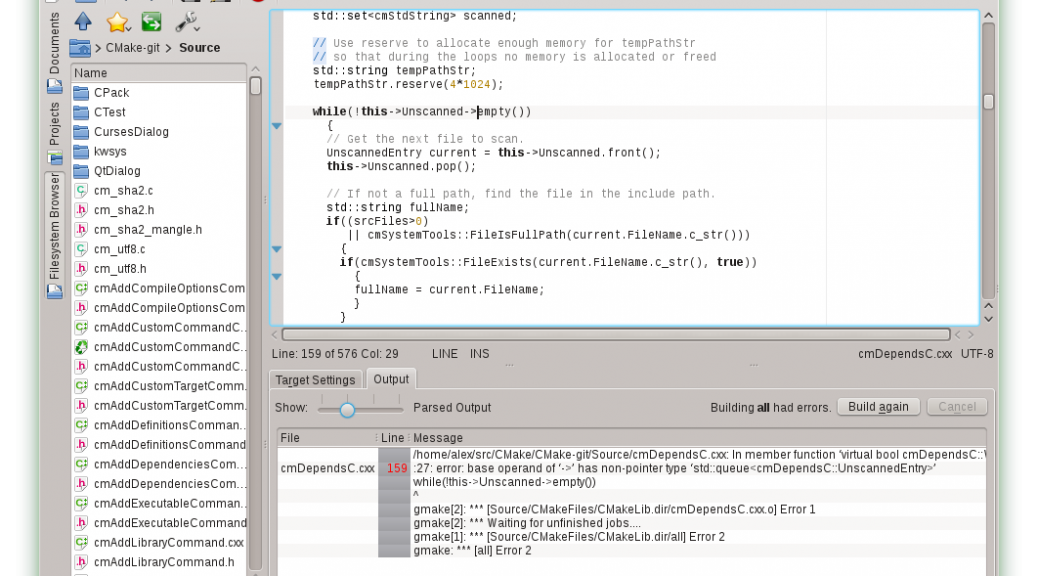The height and width of the screenshot is (576, 1038).
Task: Switch to the Projects side panel
Action: point(55,124)
